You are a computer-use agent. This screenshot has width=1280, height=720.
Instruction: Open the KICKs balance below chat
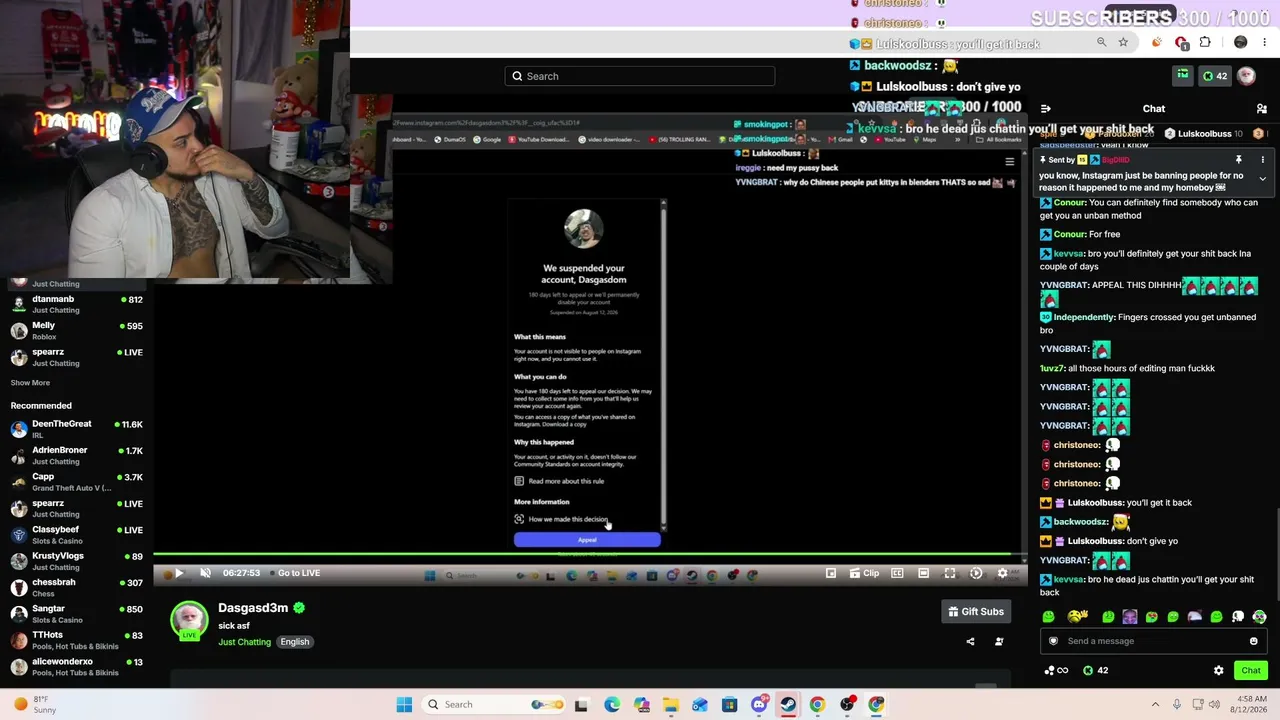pyautogui.click(x=1095, y=671)
